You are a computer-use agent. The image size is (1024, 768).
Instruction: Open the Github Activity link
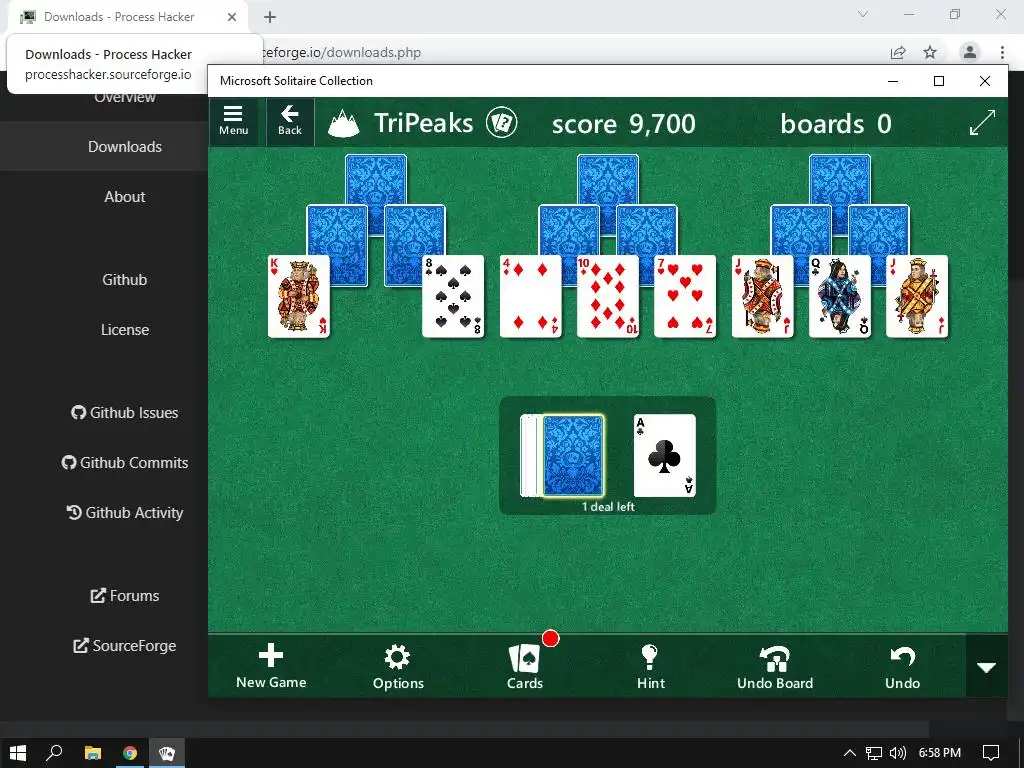[125, 513]
